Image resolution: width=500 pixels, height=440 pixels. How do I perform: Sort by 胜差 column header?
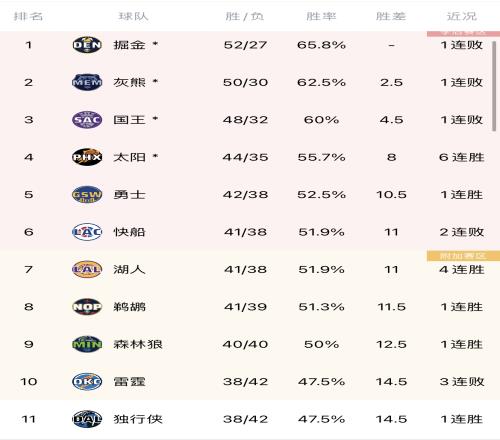point(391,16)
